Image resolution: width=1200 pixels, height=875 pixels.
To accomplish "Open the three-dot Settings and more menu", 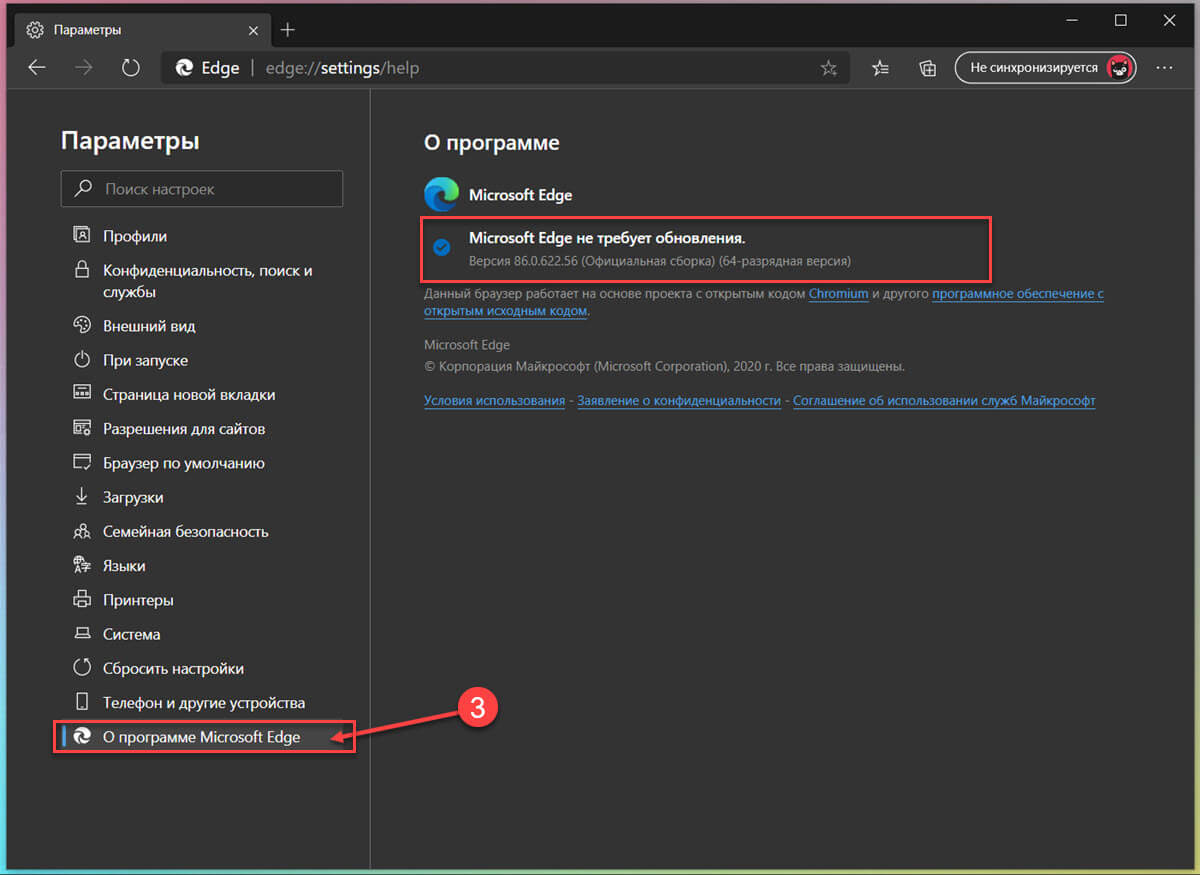I will point(1164,68).
